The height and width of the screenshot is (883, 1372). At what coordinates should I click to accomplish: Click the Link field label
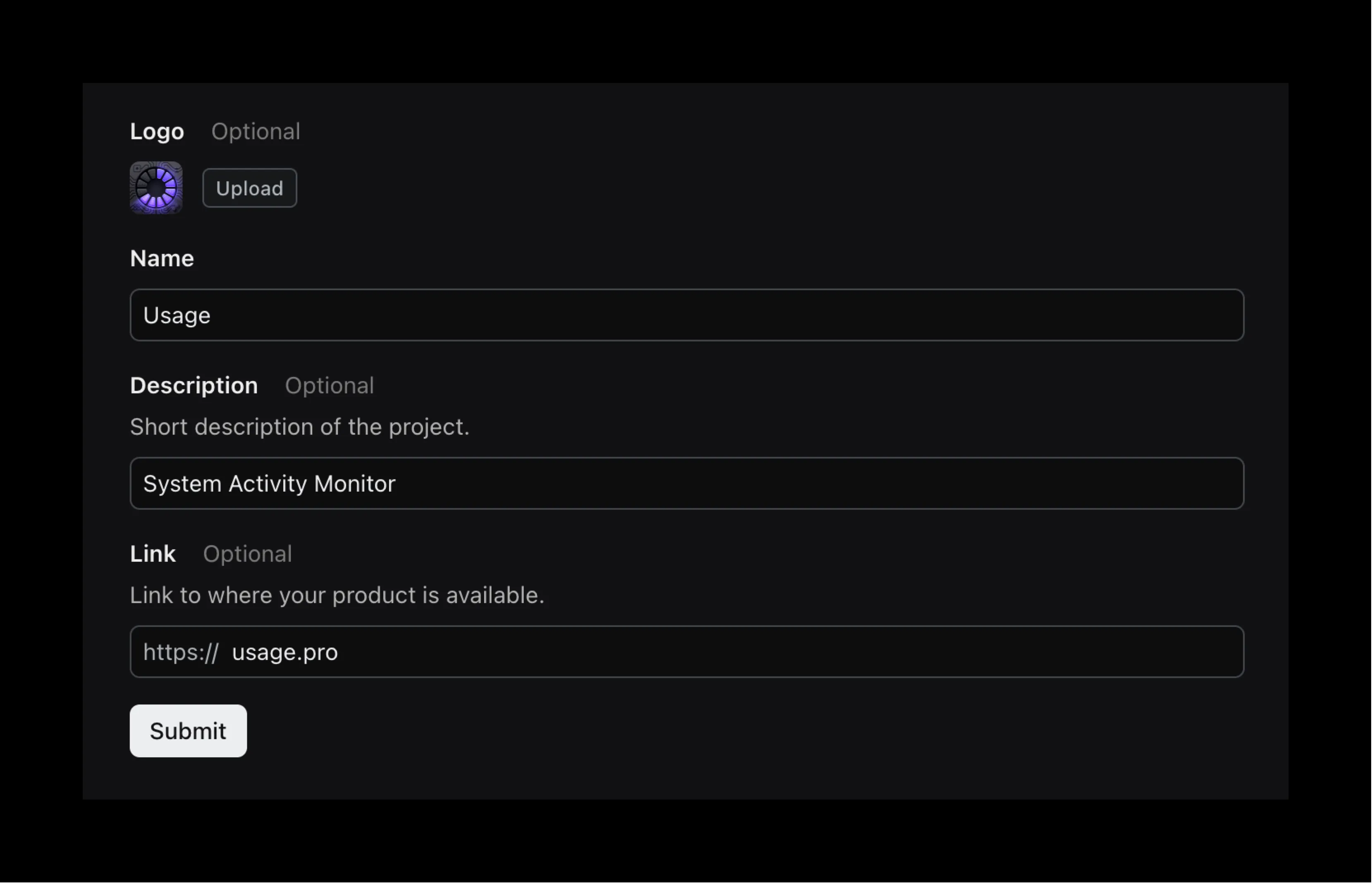(153, 554)
